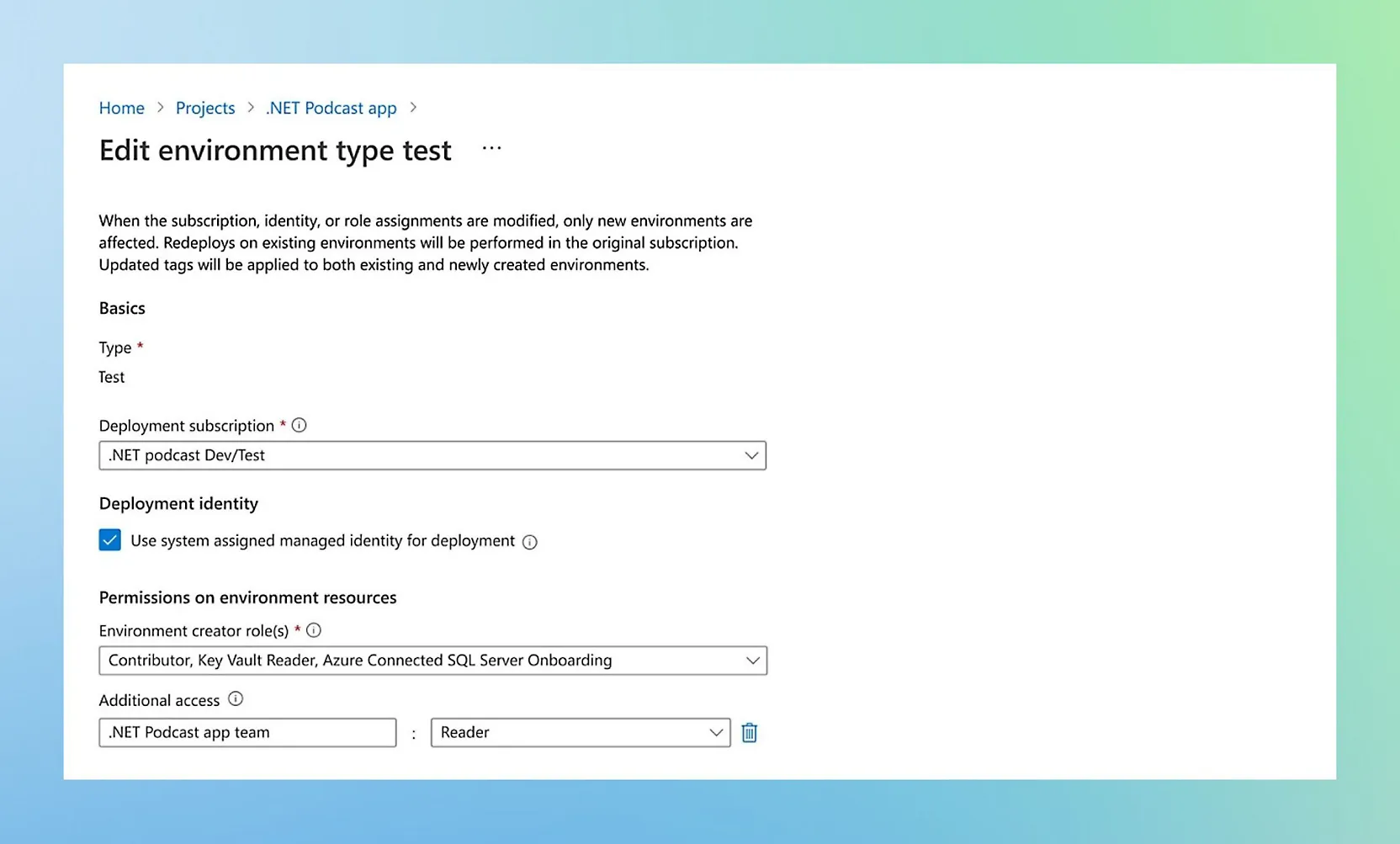Click Environment creator role(s) info icon

point(314,630)
